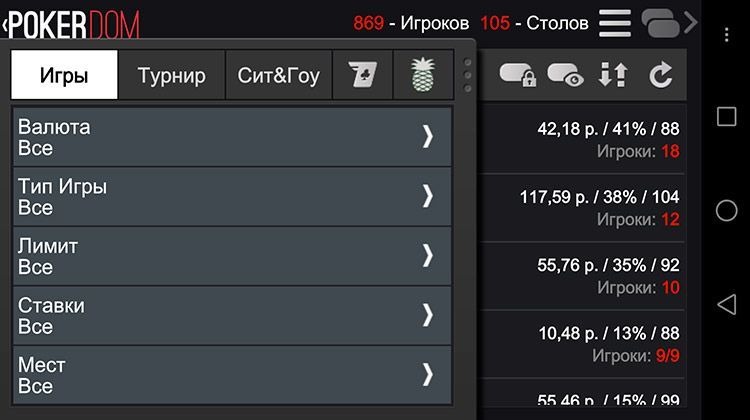Image resolution: width=750 pixels, height=420 pixels.
Task: Switch to the Сит&Гоу tab
Action: tap(278, 75)
